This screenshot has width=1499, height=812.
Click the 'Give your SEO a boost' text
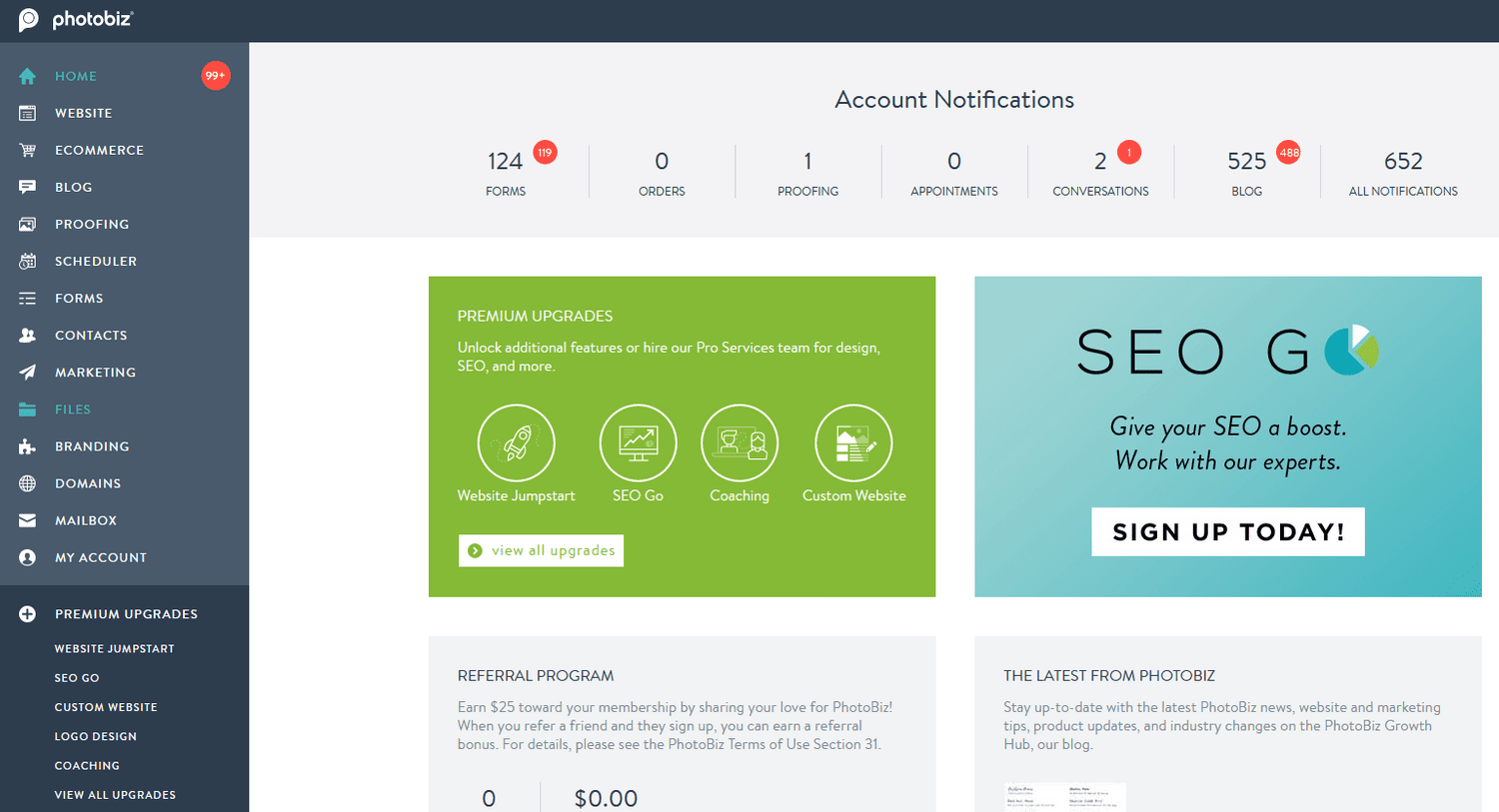point(1228,427)
